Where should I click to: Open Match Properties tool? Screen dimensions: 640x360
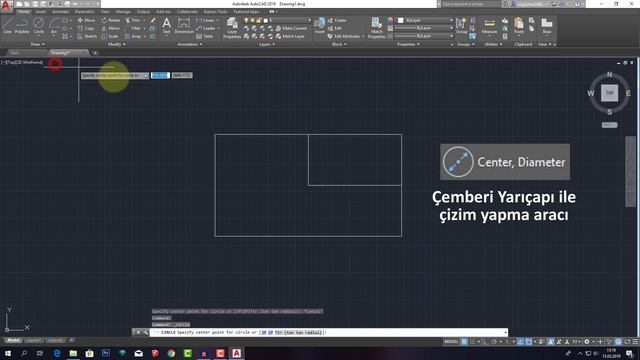[376, 28]
